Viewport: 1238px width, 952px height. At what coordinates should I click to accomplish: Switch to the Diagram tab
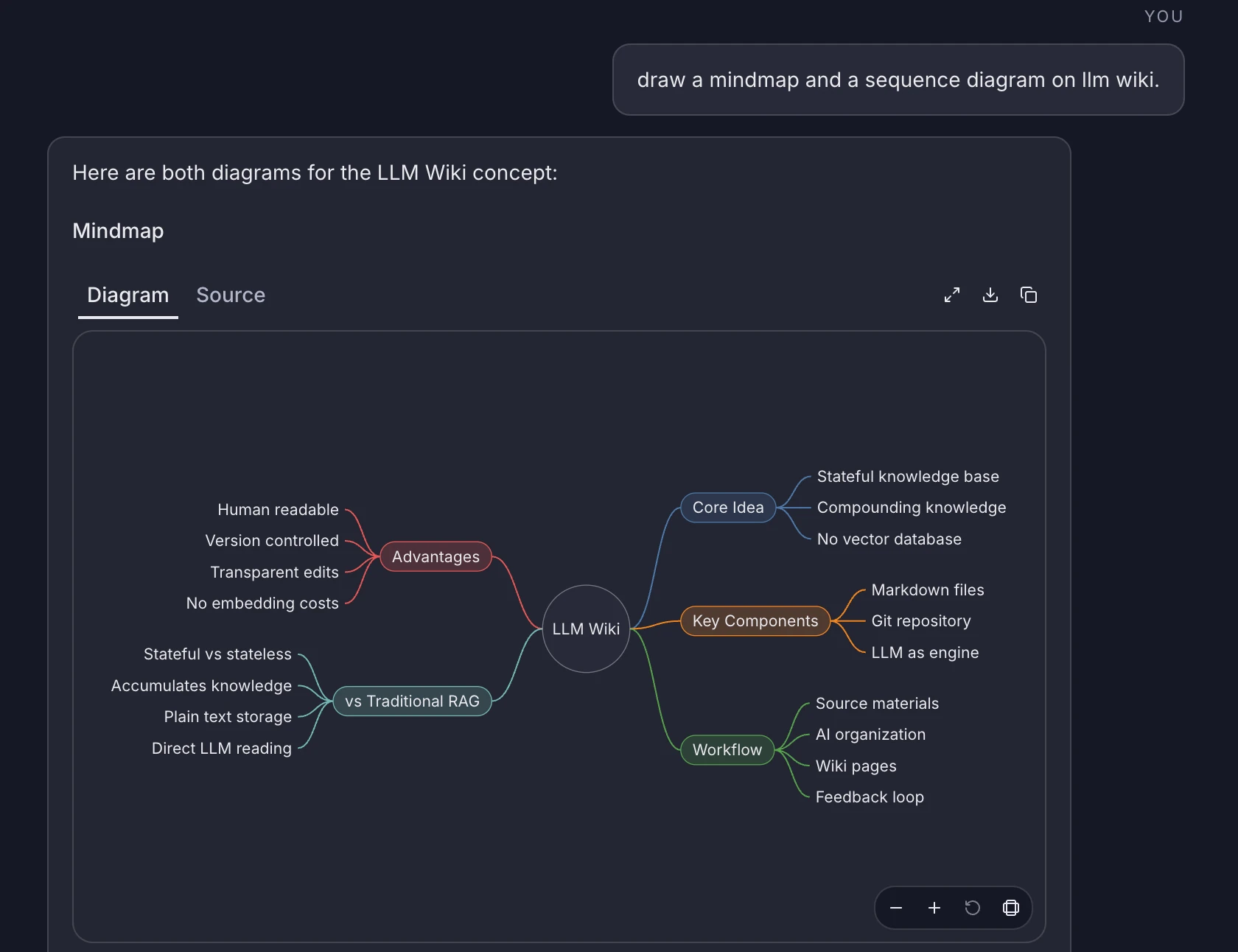point(128,295)
